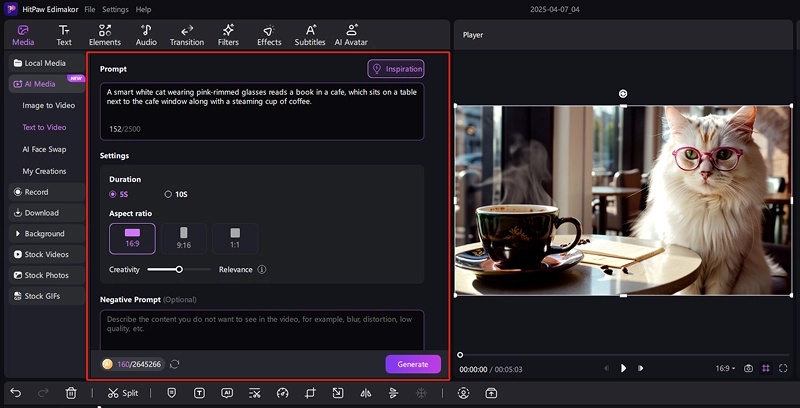Choose the 1:1 aspect ratio tile
Viewport: 800px width, 408px height.
pos(235,238)
